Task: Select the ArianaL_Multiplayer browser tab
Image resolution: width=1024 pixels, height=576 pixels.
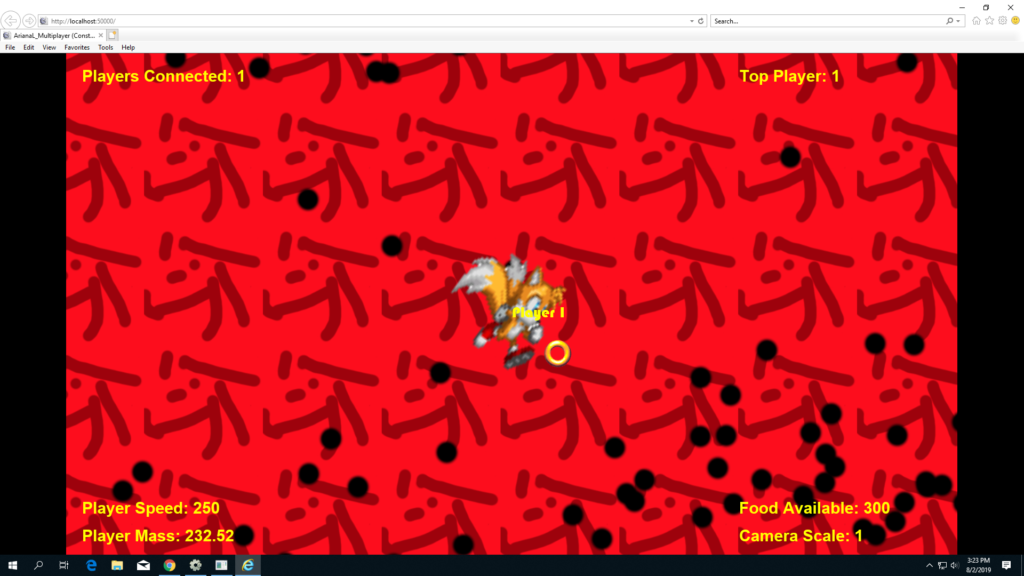Action: (x=54, y=35)
